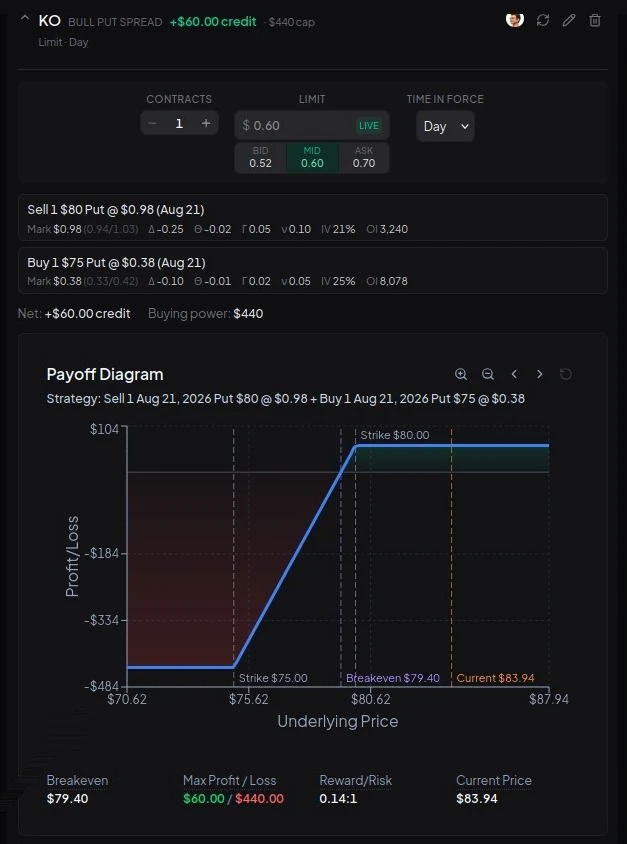
Task: Click the Strike $75.00 chart label
Action: coord(273,678)
